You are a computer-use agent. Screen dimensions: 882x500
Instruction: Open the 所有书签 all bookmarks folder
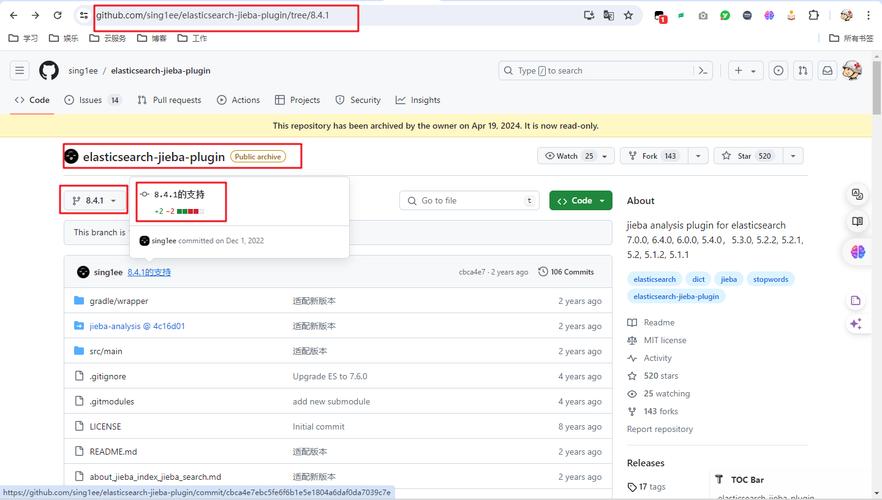tap(851, 38)
